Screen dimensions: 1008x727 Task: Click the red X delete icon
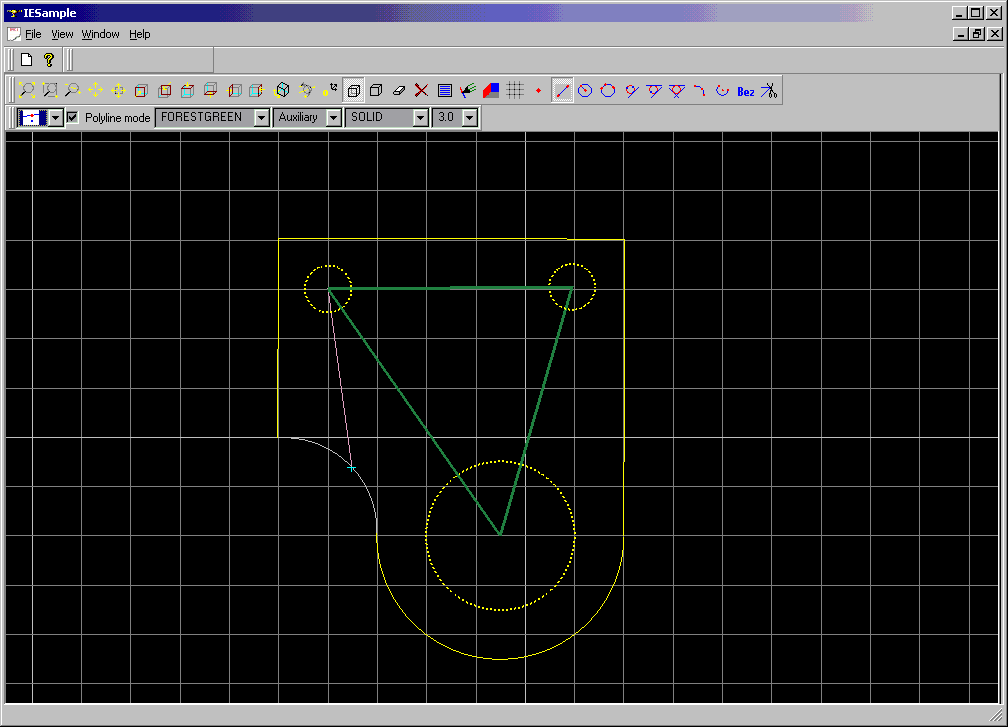421,91
